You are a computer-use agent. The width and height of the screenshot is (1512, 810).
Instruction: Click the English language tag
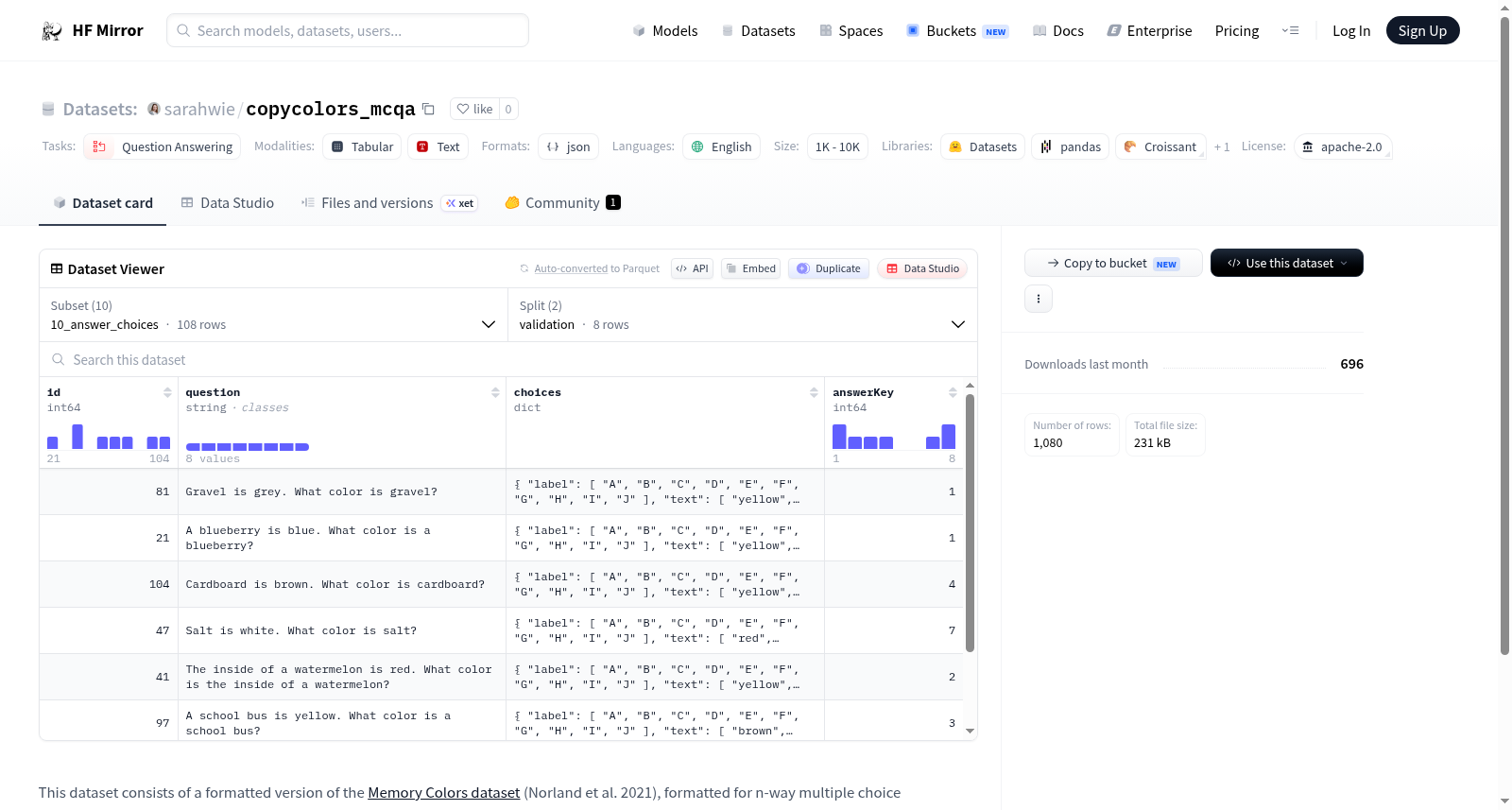point(722,146)
